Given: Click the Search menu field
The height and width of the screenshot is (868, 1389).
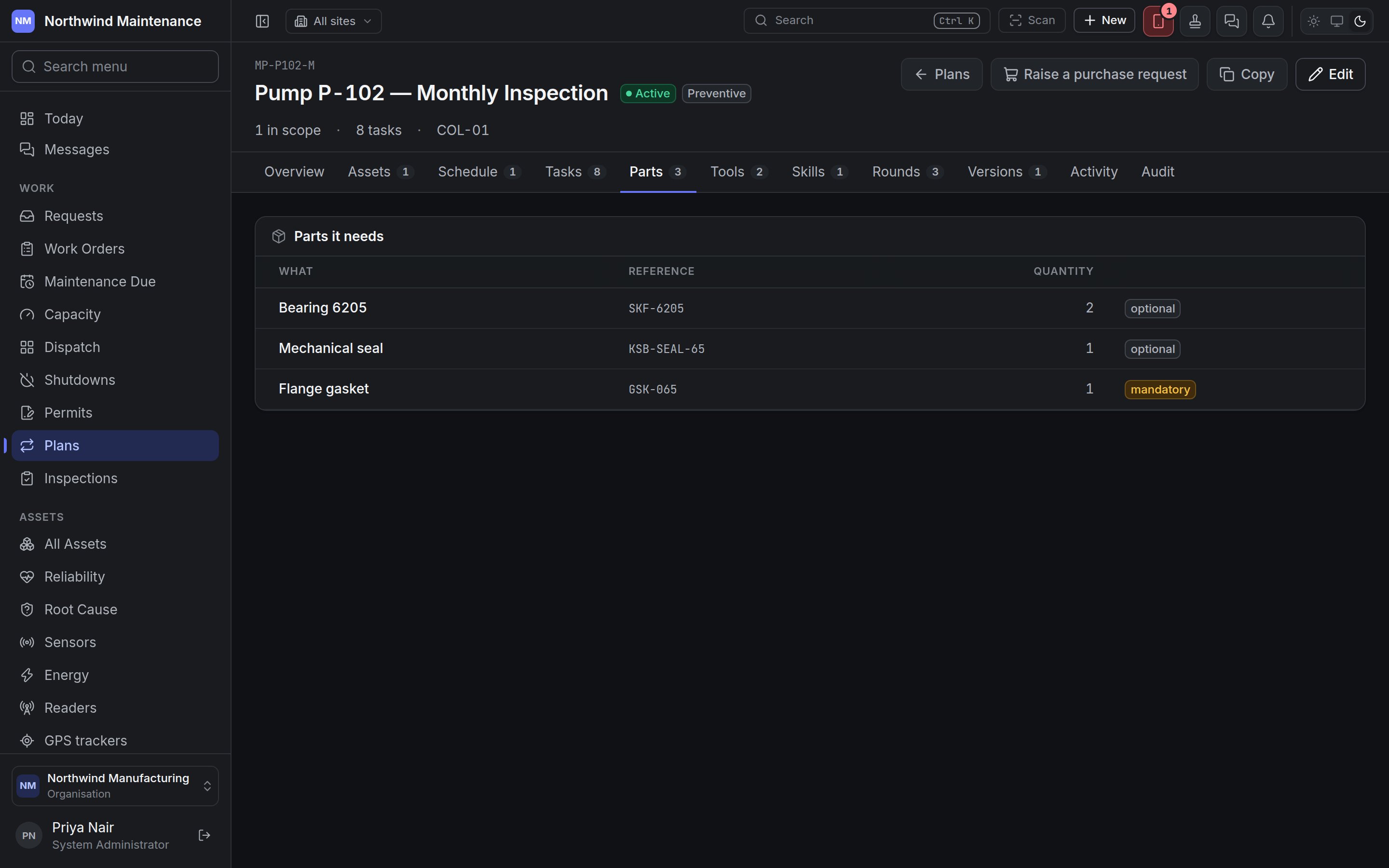Looking at the screenshot, I should pos(115,67).
